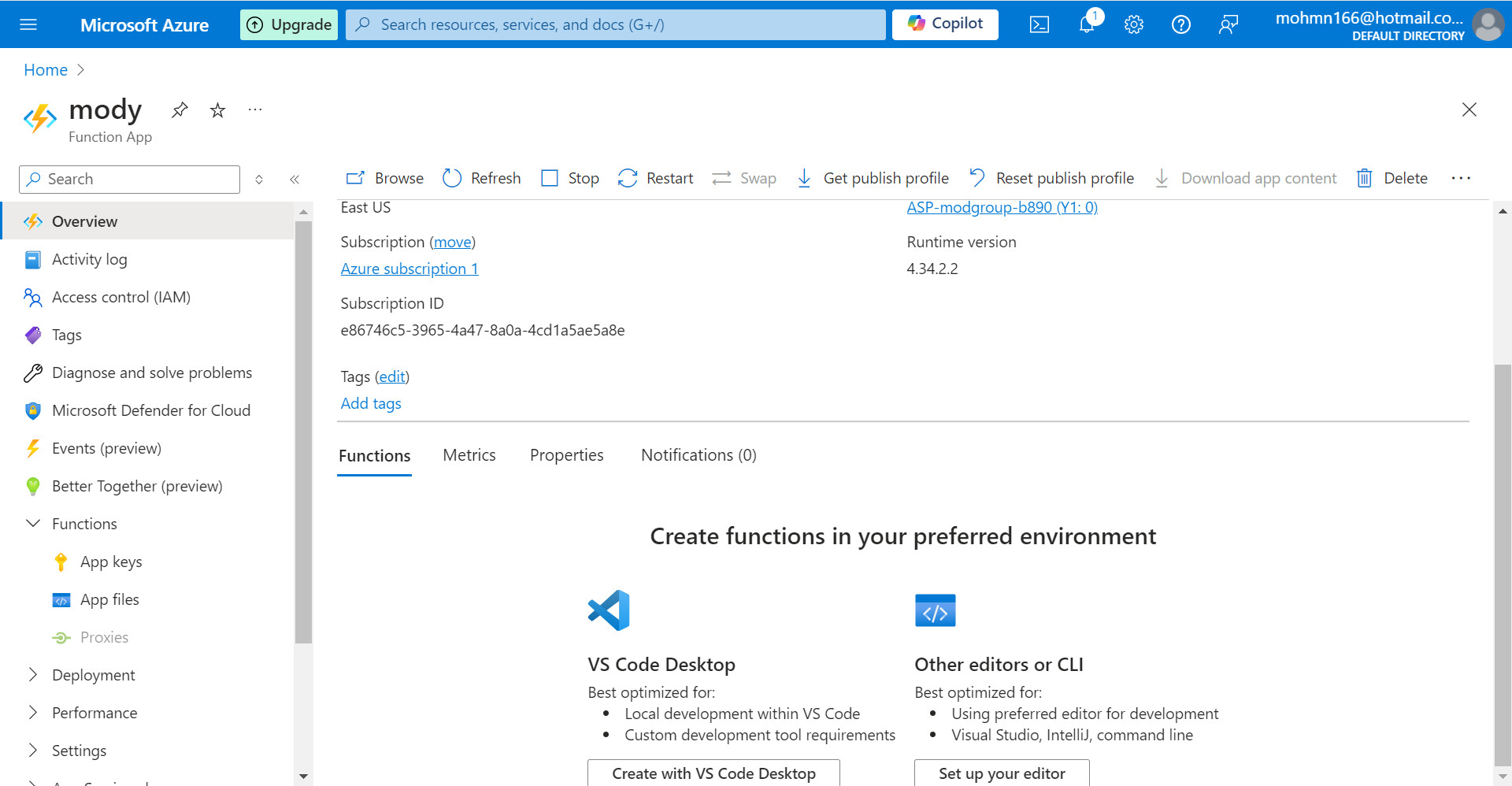Pin the mody Function App to dashboard

(x=180, y=110)
